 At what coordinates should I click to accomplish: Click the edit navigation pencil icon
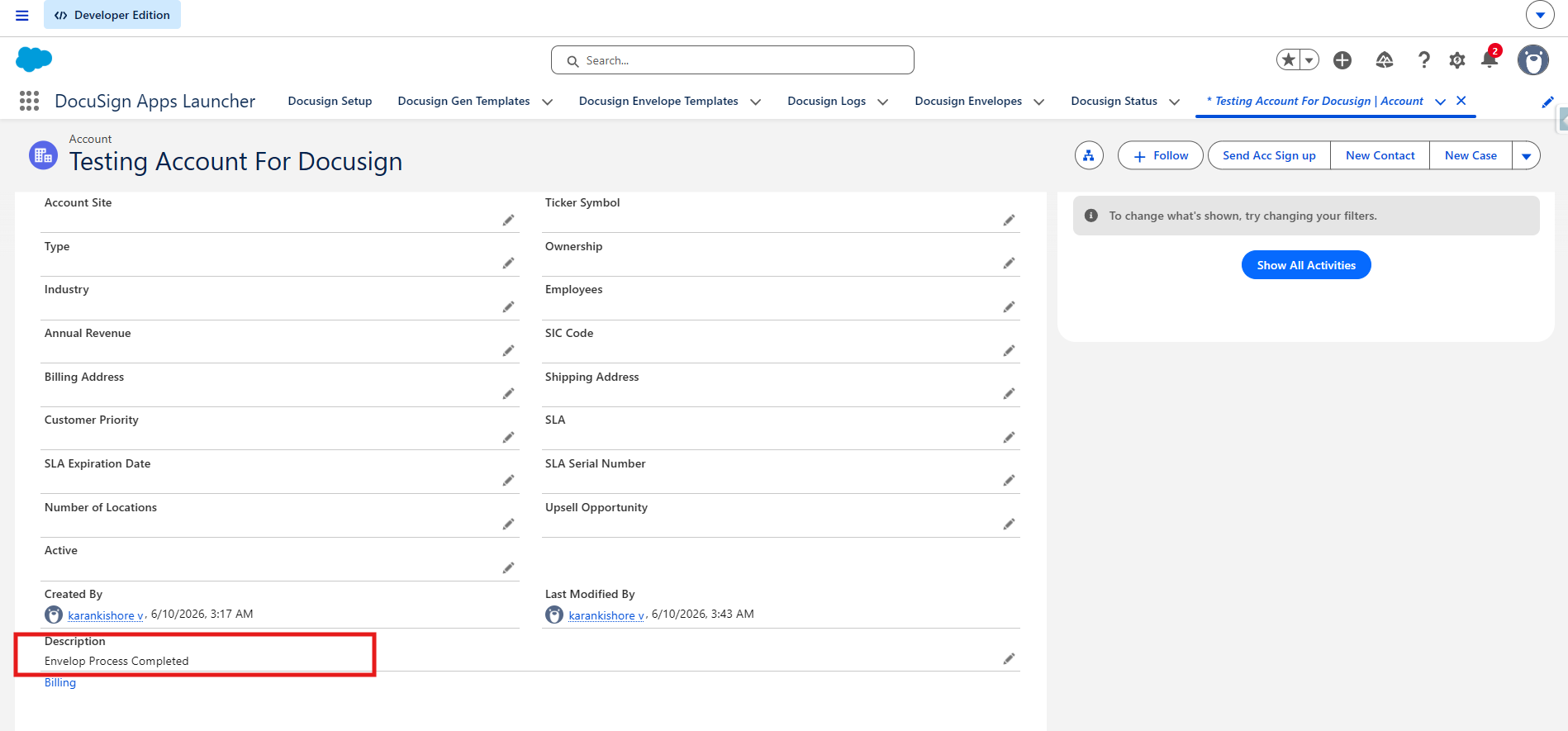pyautogui.click(x=1547, y=102)
